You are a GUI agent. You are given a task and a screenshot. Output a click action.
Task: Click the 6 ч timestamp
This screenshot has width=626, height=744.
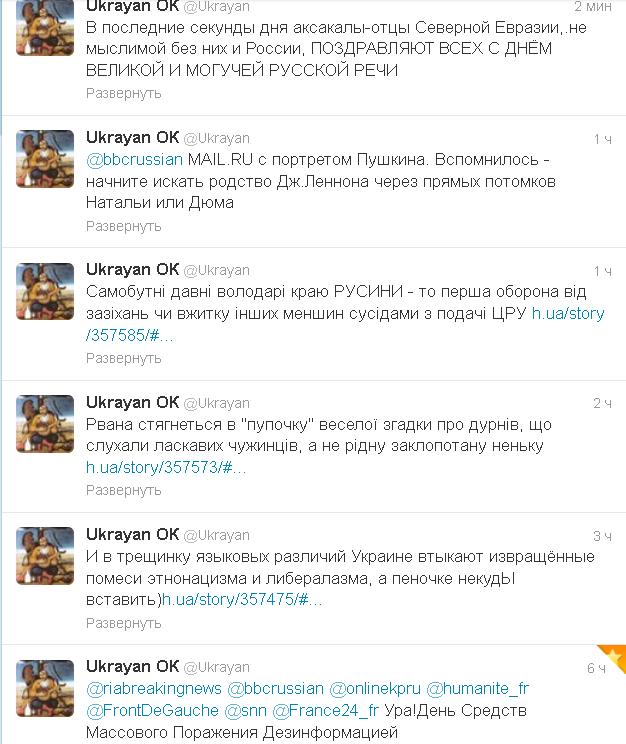(x=596, y=669)
